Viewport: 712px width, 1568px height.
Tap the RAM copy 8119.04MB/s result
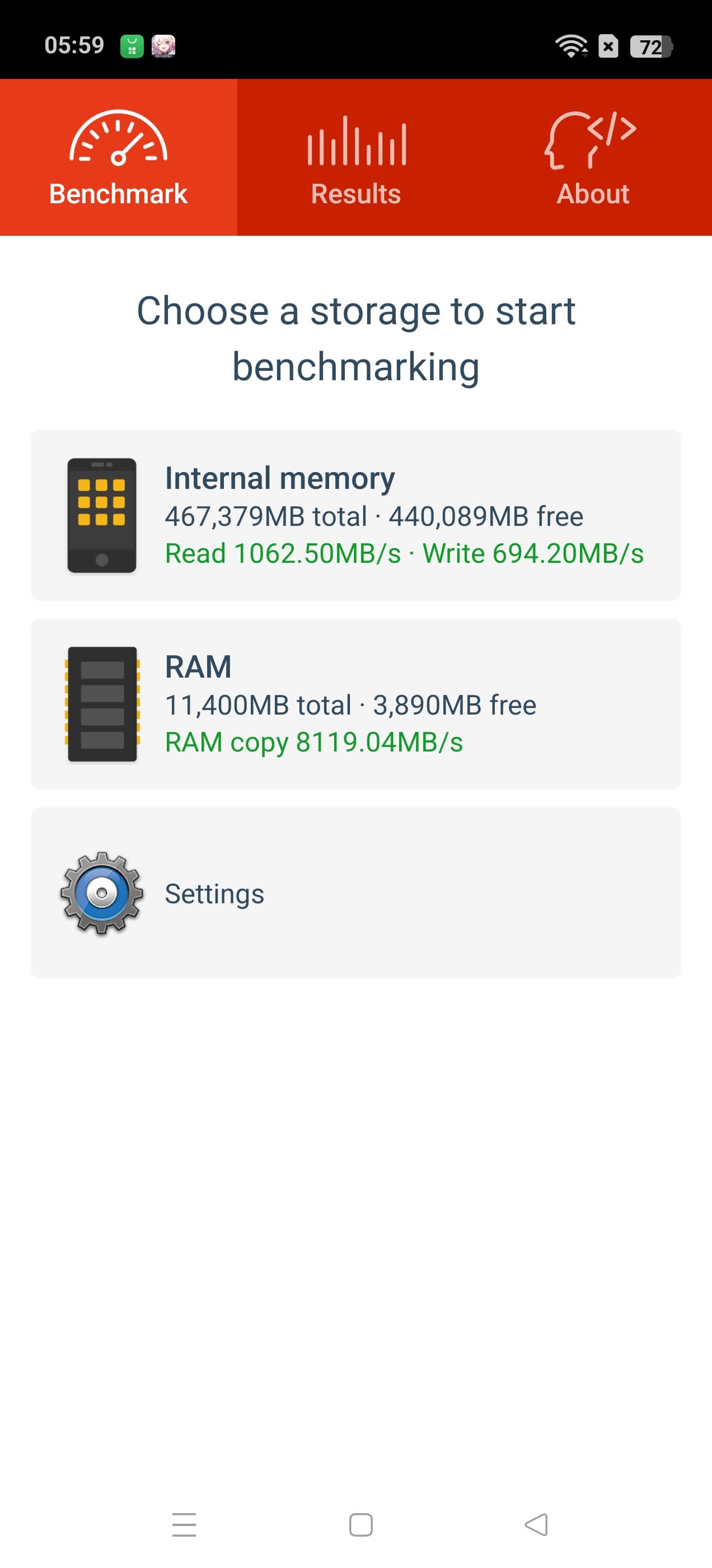click(314, 742)
